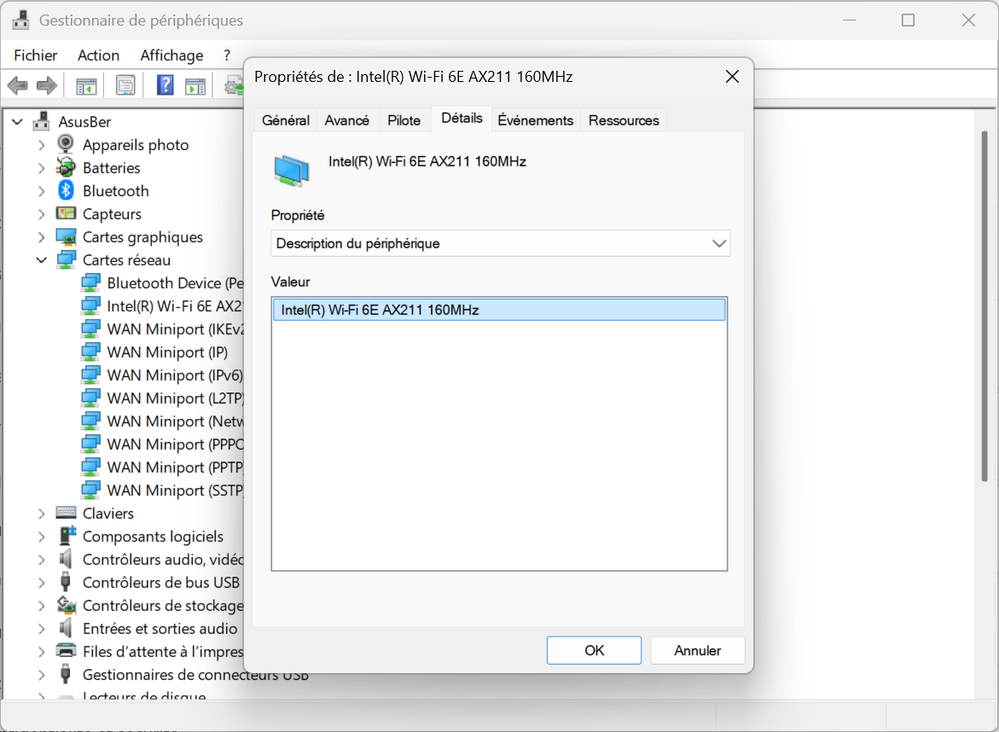Expand the Bluetooth category
This screenshot has width=999, height=732.
(41, 190)
